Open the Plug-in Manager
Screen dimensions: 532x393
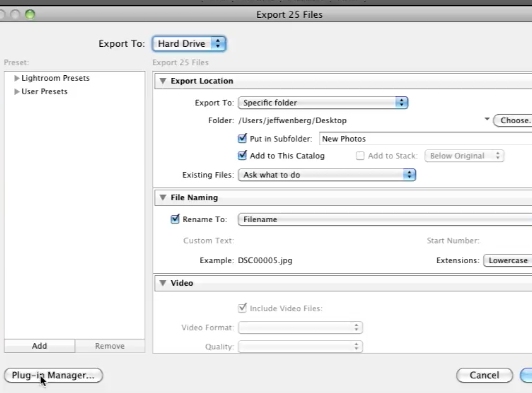coord(53,375)
